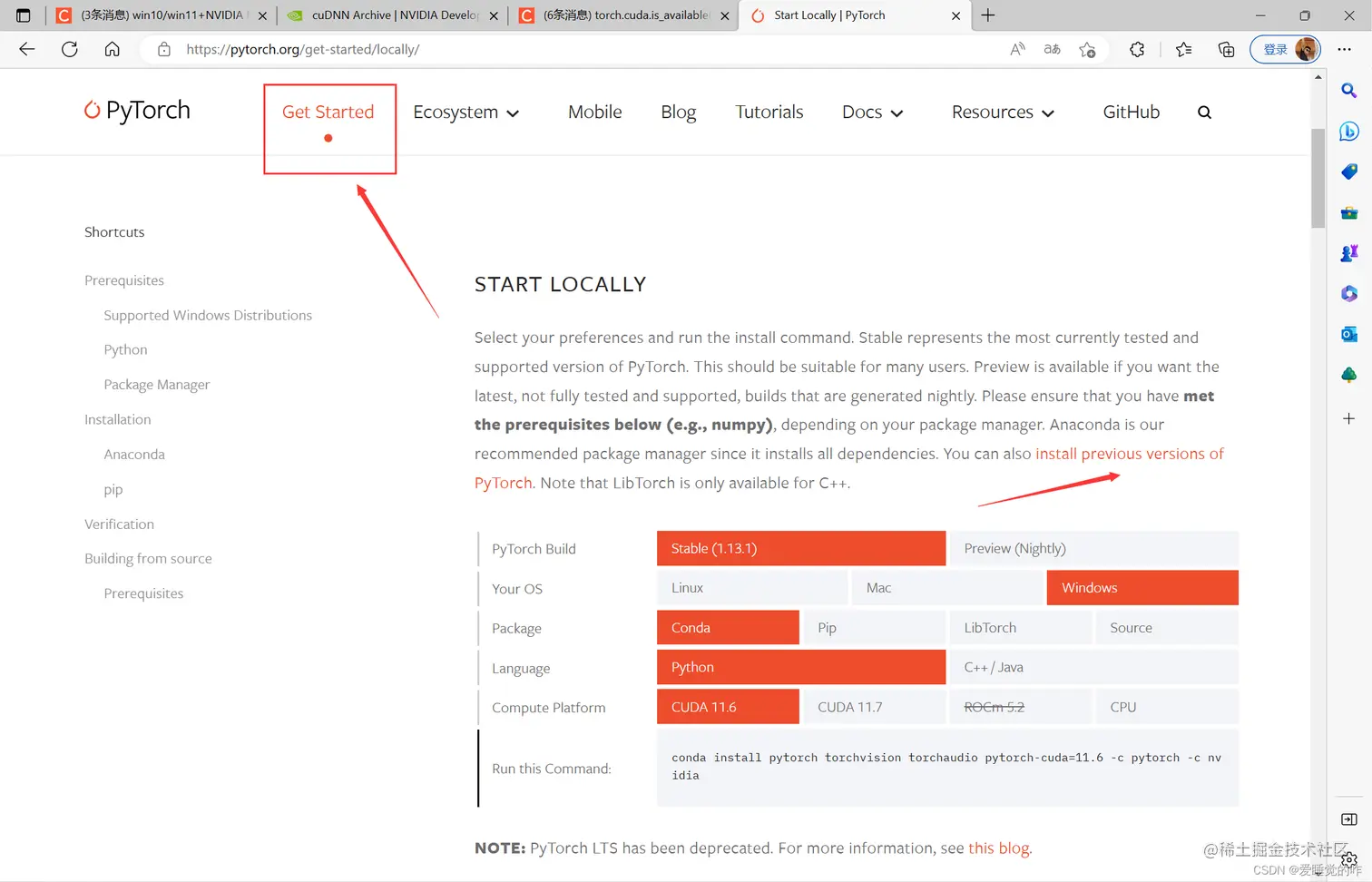Open browser settings ellipsis menu
The height and width of the screenshot is (882, 1372).
click(1344, 49)
